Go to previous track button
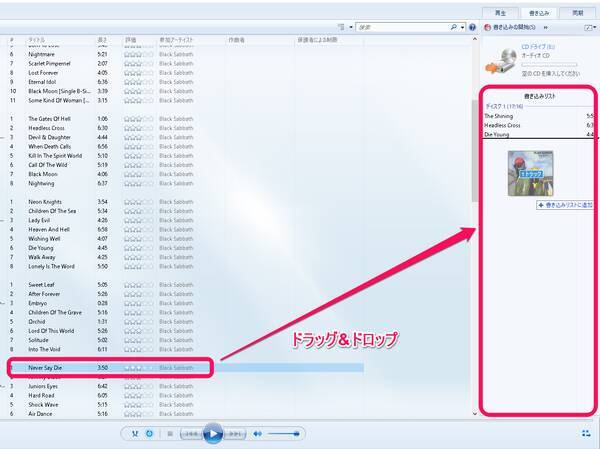 click(191, 434)
